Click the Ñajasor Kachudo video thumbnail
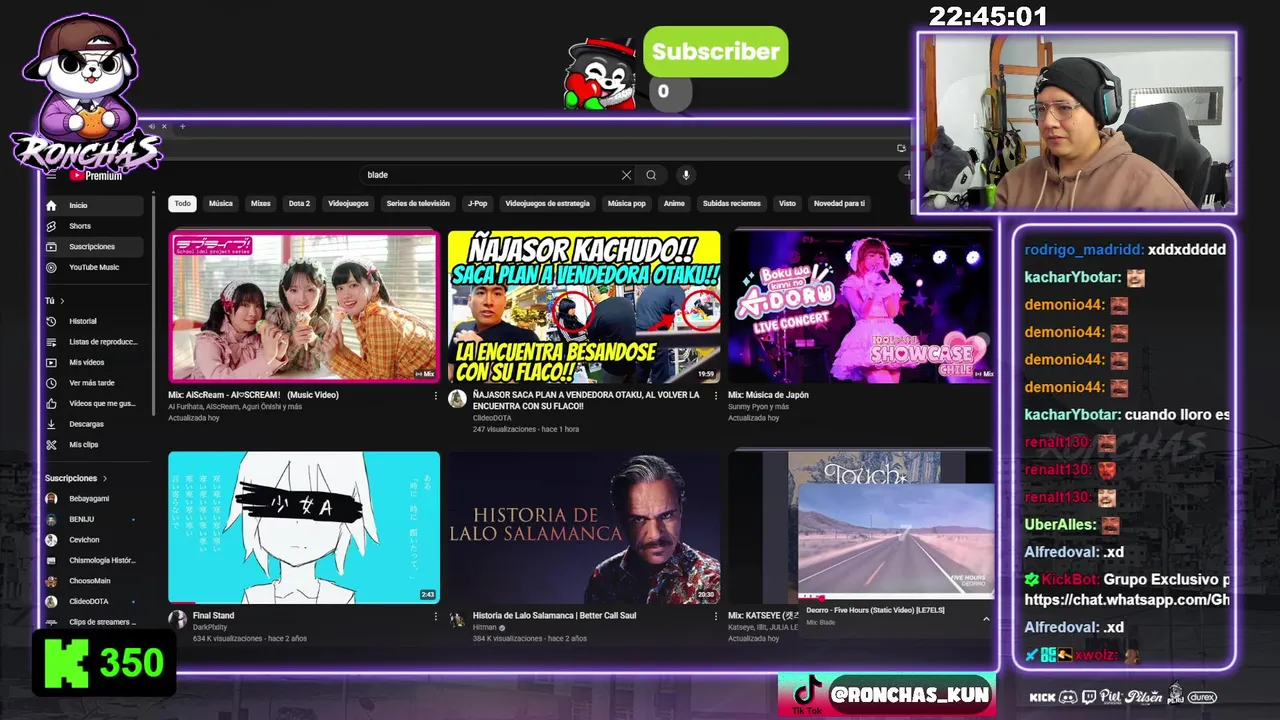 (584, 307)
